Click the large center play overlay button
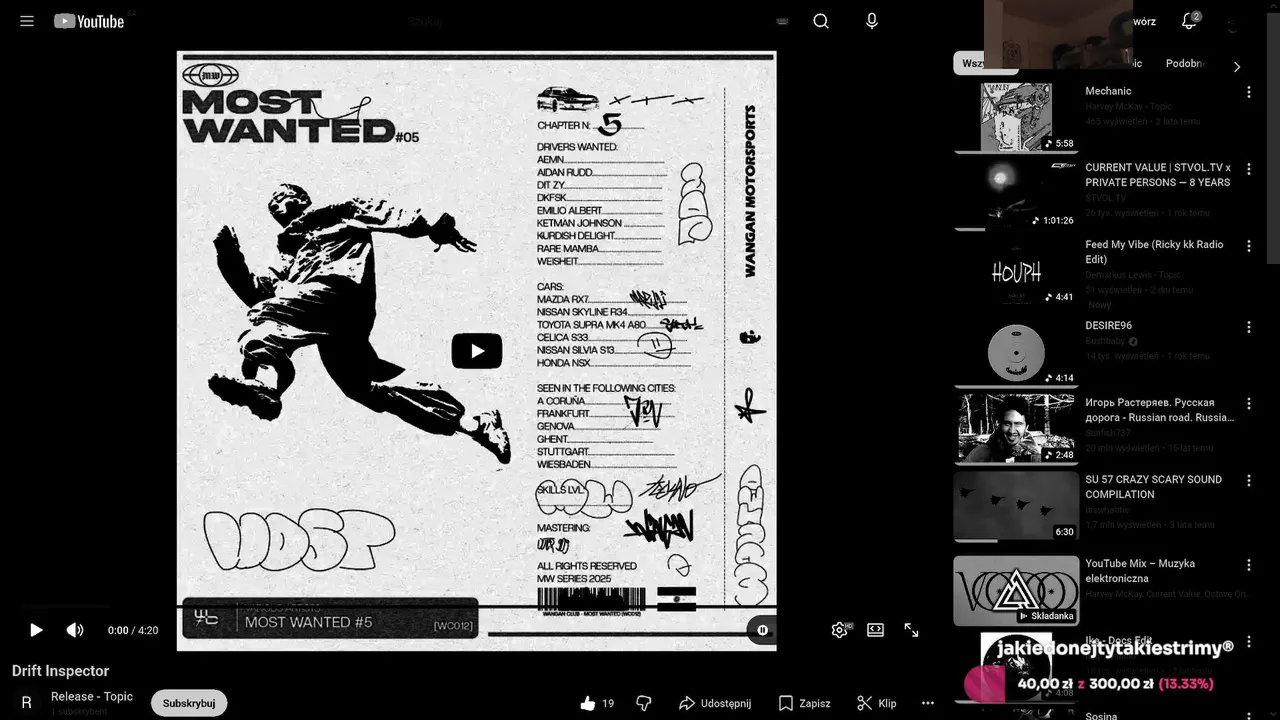The image size is (1280, 720). [477, 351]
